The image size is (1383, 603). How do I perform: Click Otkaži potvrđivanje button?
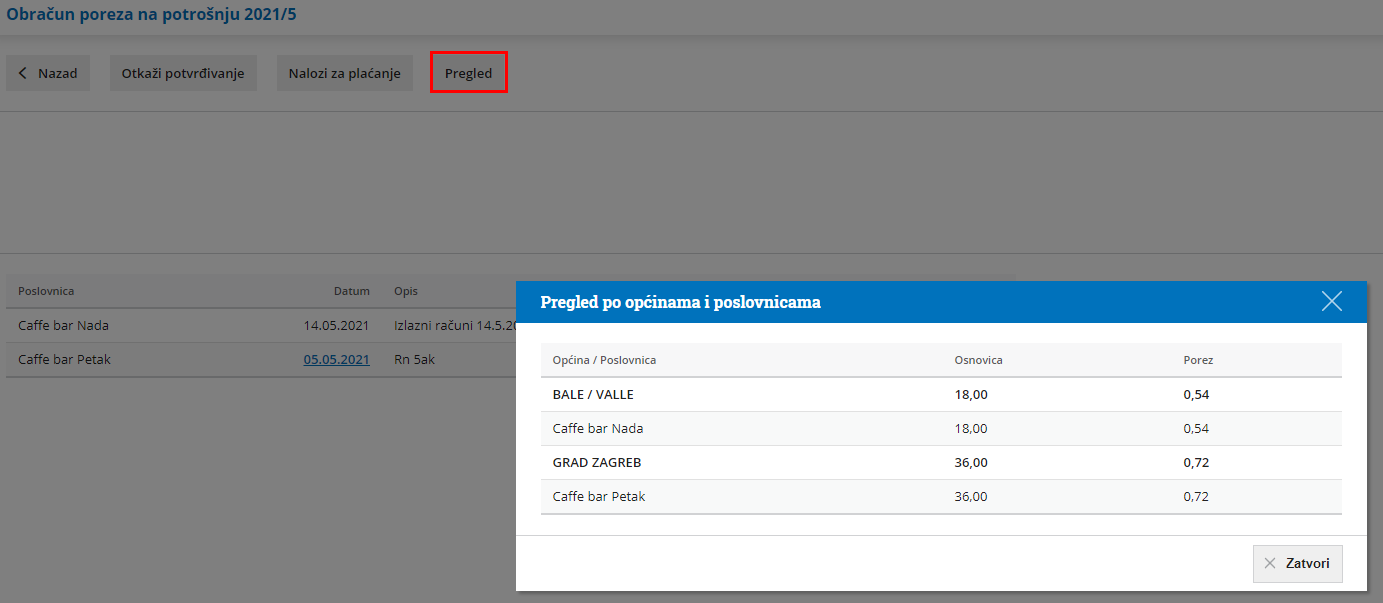[x=183, y=73]
